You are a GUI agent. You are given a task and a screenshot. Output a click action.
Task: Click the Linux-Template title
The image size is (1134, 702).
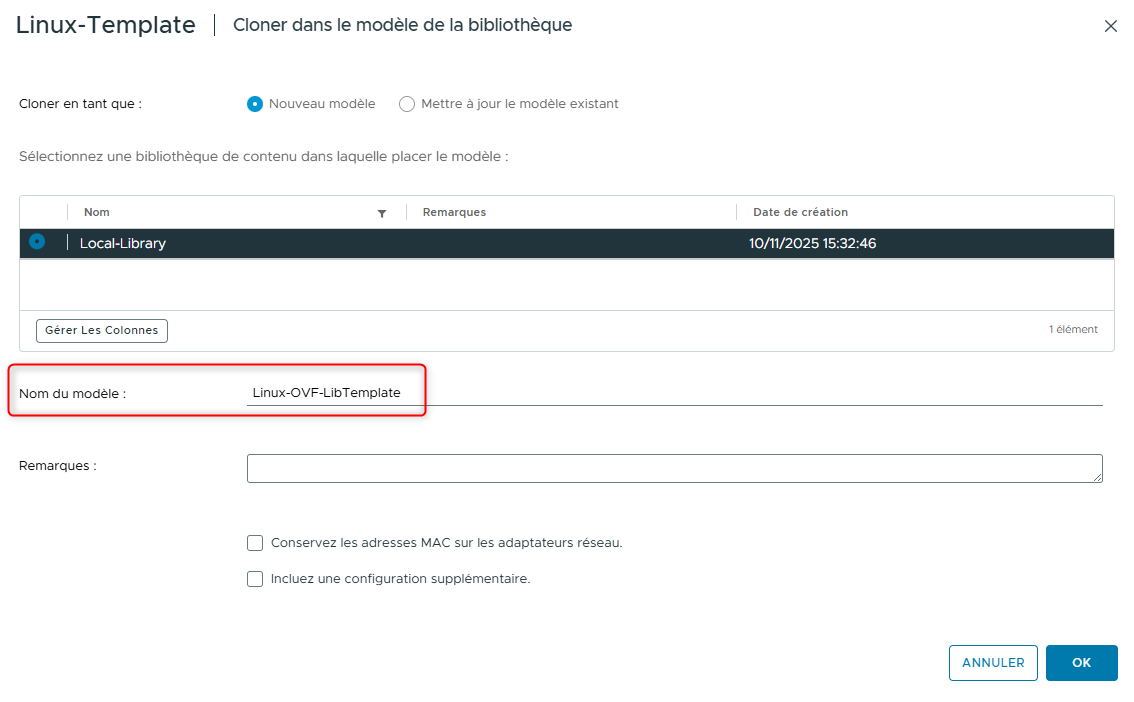[104, 25]
